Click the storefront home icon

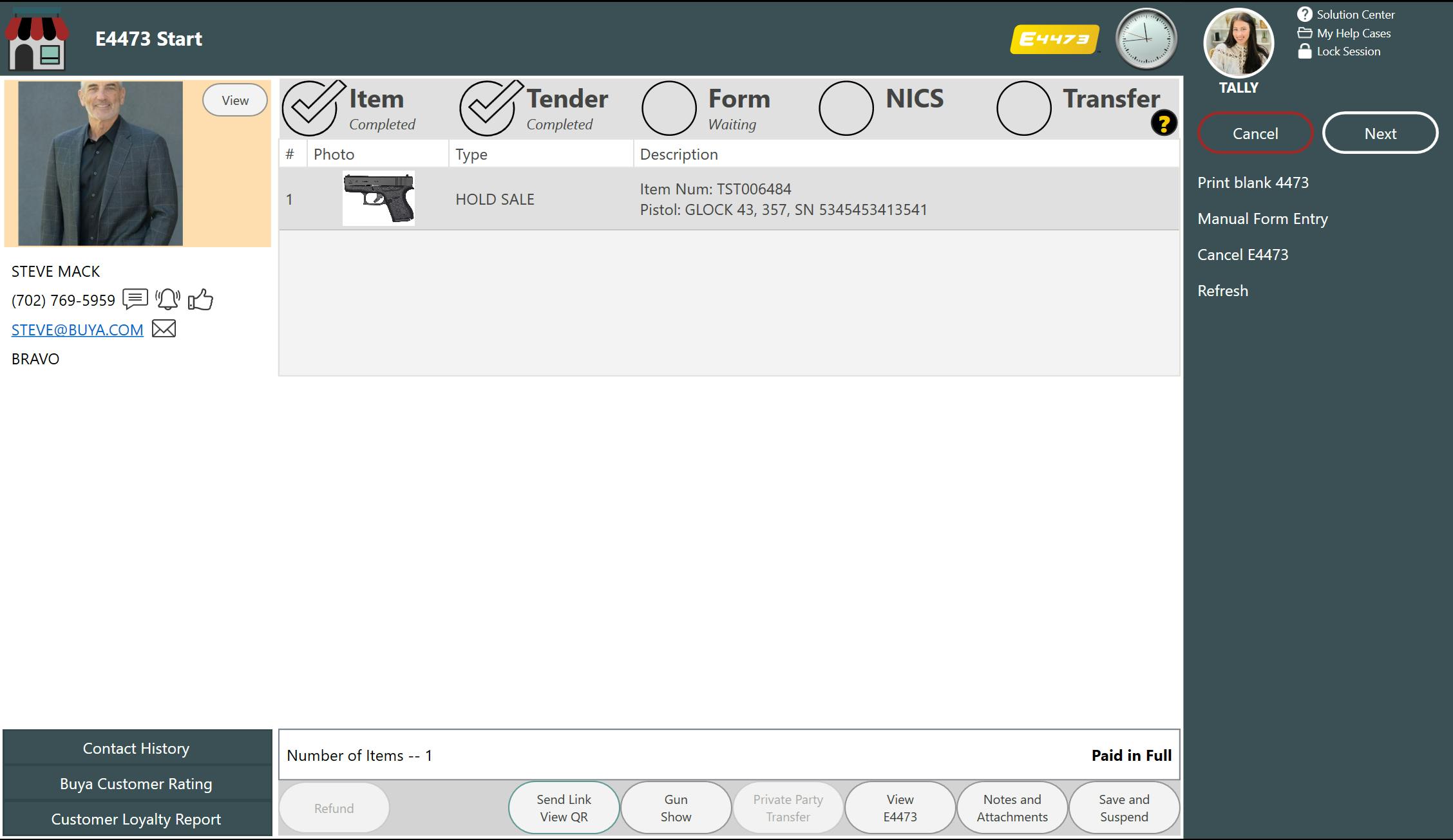pos(37,40)
